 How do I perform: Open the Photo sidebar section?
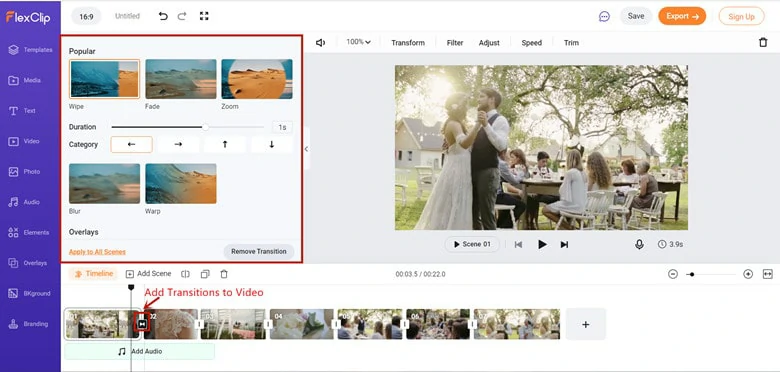click(x=24, y=172)
